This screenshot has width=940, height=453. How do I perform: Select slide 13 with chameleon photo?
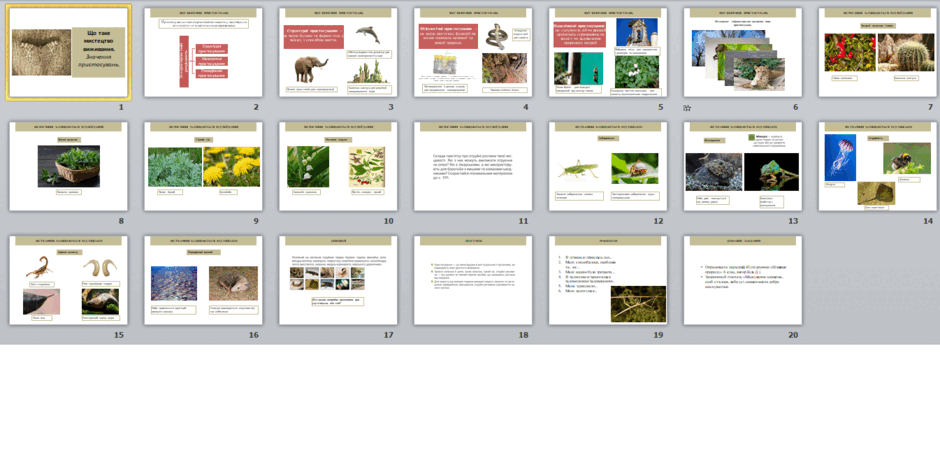pyautogui.click(x=743, y=166)
